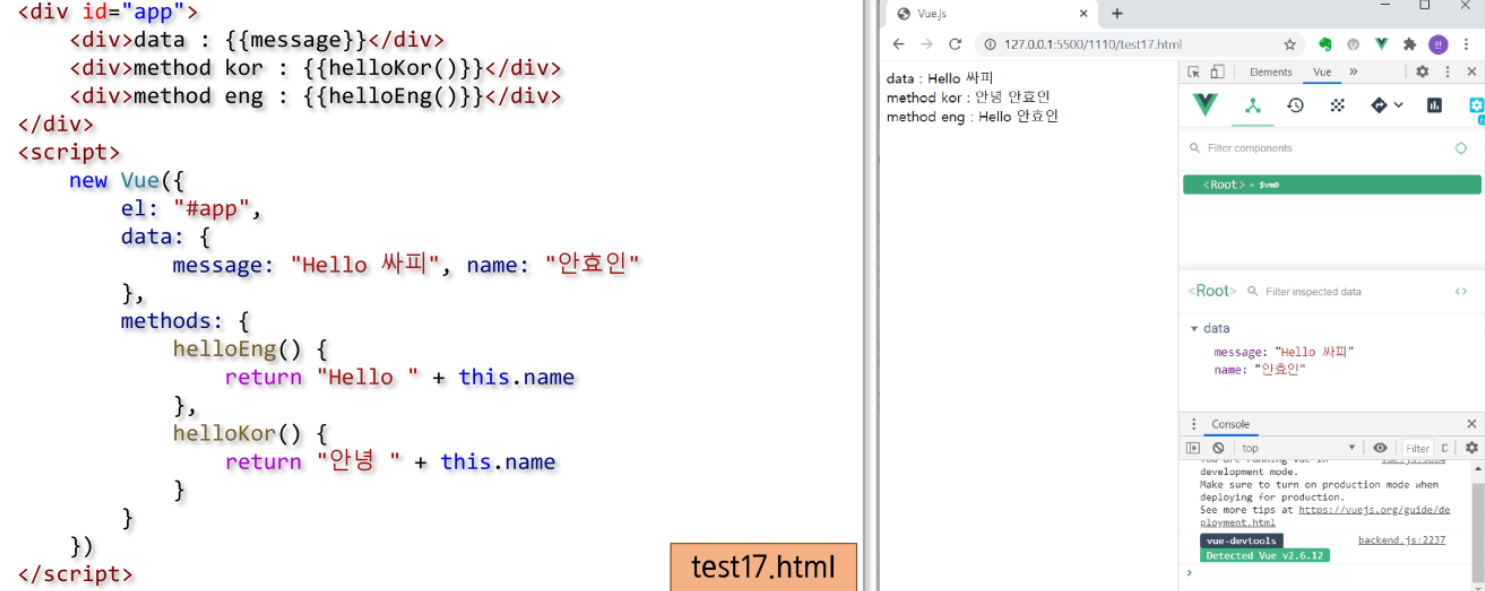
Task: Open the Performance bar-chart icon
Action: pos(1436,105)
